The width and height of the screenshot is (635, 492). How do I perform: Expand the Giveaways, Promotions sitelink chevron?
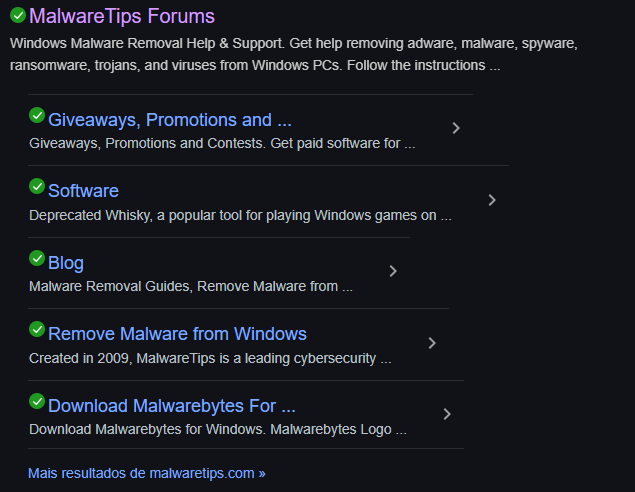456,128
